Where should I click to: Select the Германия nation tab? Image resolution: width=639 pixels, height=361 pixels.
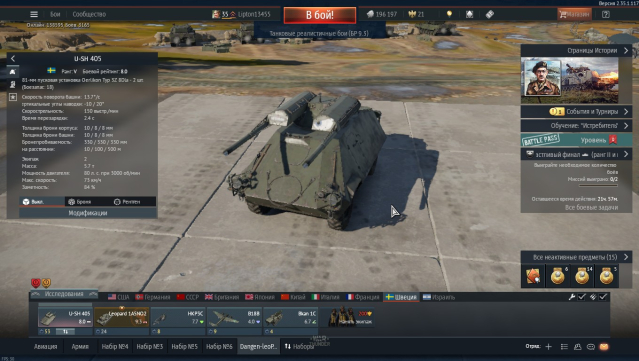click(x=153, y=297)
